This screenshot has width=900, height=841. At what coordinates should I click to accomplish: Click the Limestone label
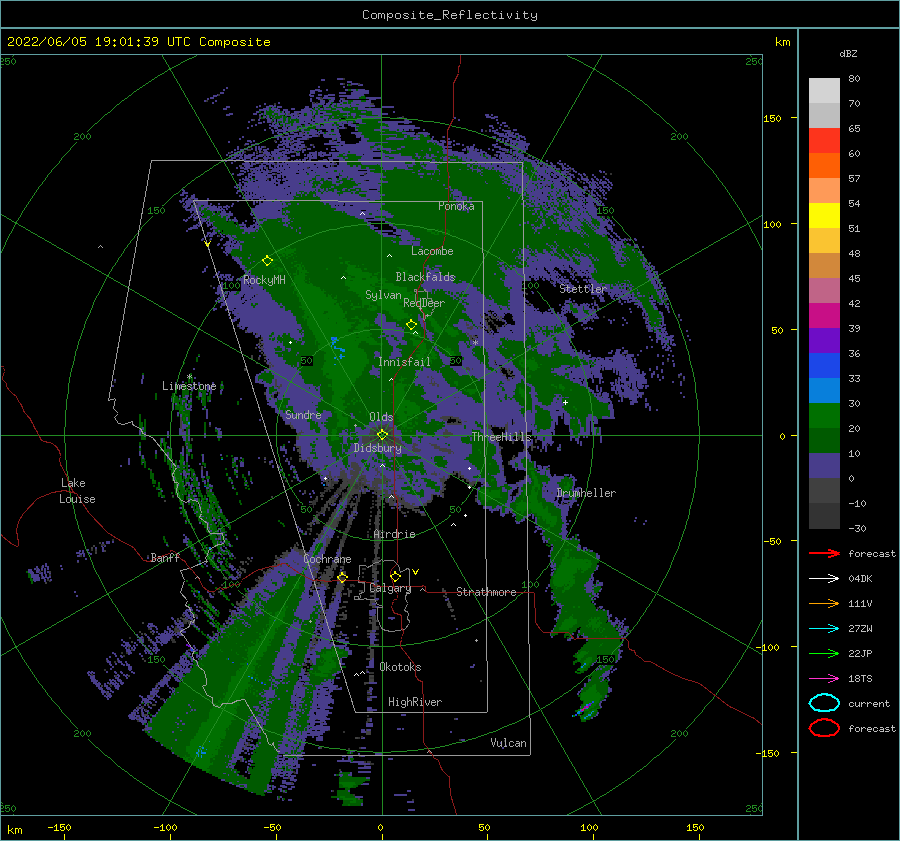tap(189, 386)
